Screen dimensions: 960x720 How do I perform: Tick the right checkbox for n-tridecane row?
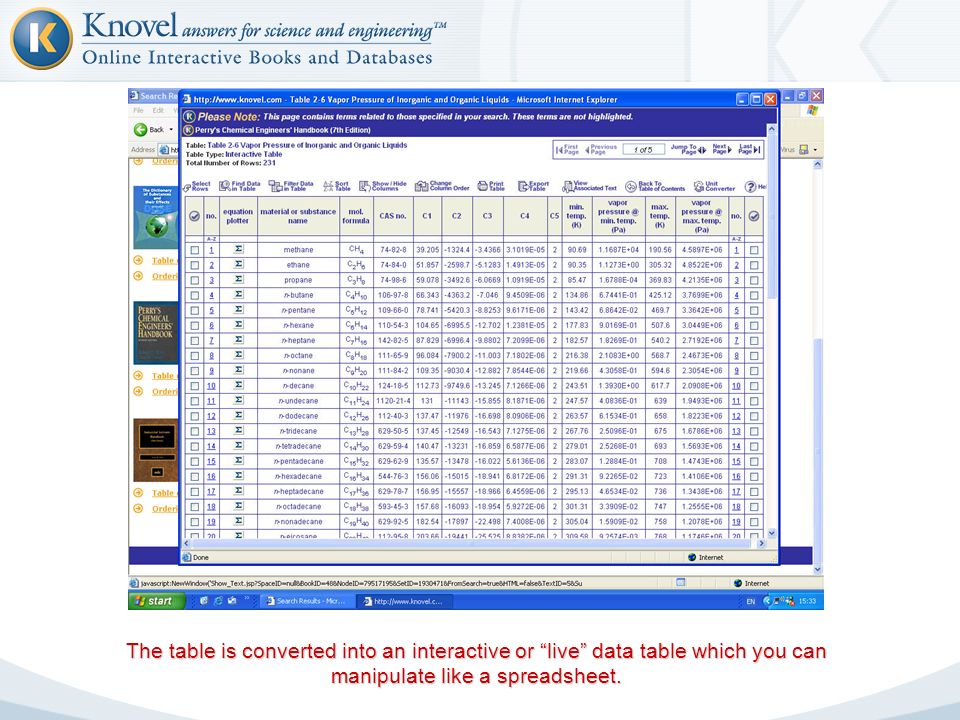754,431
